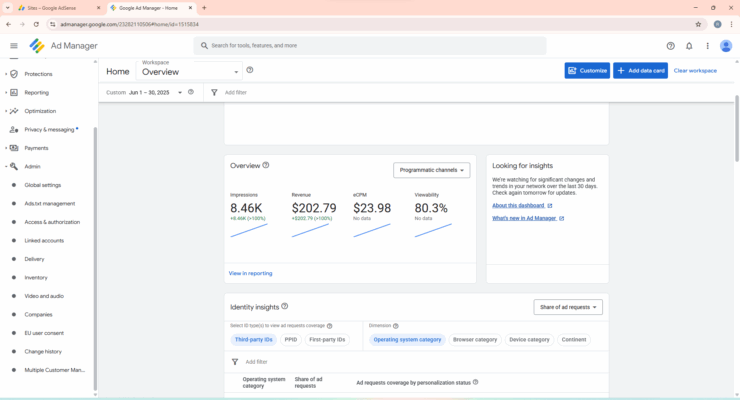Viewport: 740px width, 400px height.
Task: Click the sidebar vertical scrollbar
Action: coord(95,258)
